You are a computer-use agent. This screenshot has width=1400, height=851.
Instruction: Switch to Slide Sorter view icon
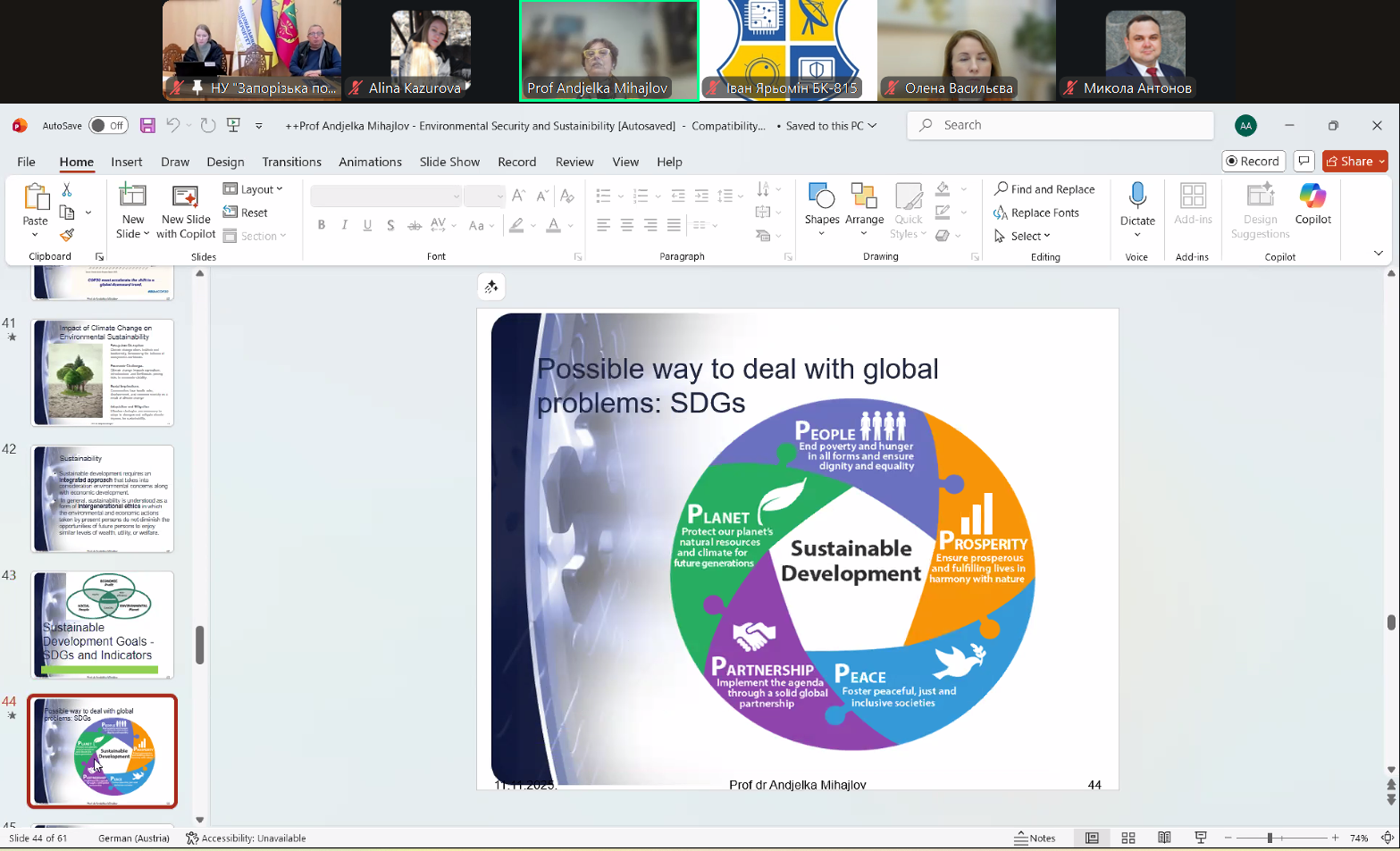(x=1128, y=838)
